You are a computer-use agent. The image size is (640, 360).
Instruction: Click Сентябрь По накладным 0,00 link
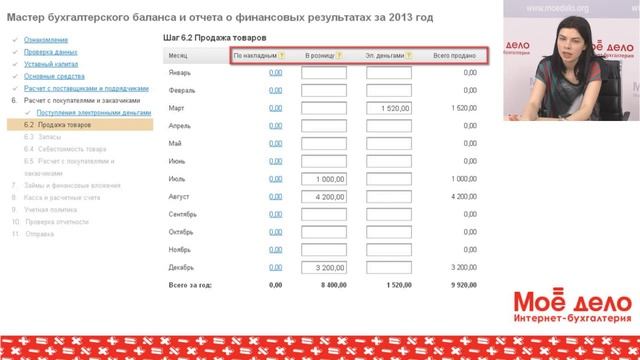point(276,214)
